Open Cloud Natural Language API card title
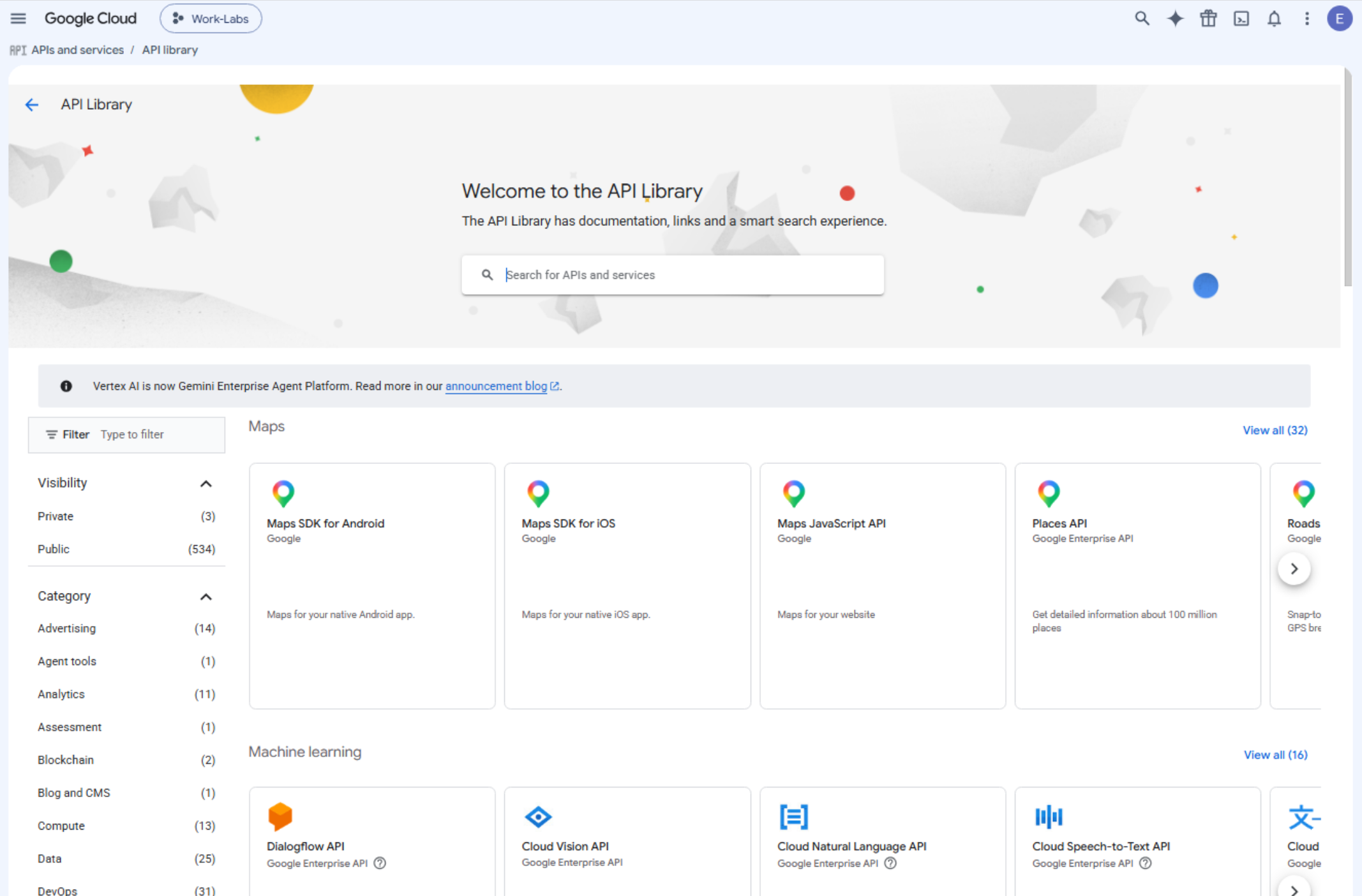The height and width of the screenshot is (896, 1362). point(852,847)
